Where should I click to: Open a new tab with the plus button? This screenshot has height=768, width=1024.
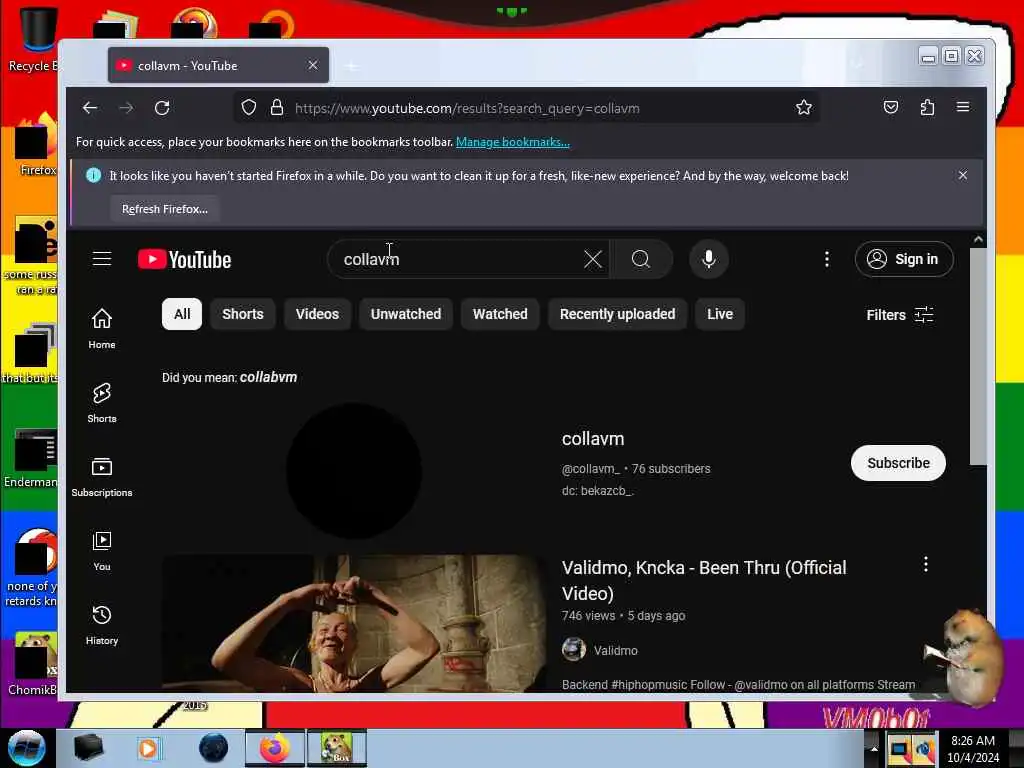point(351,65)
